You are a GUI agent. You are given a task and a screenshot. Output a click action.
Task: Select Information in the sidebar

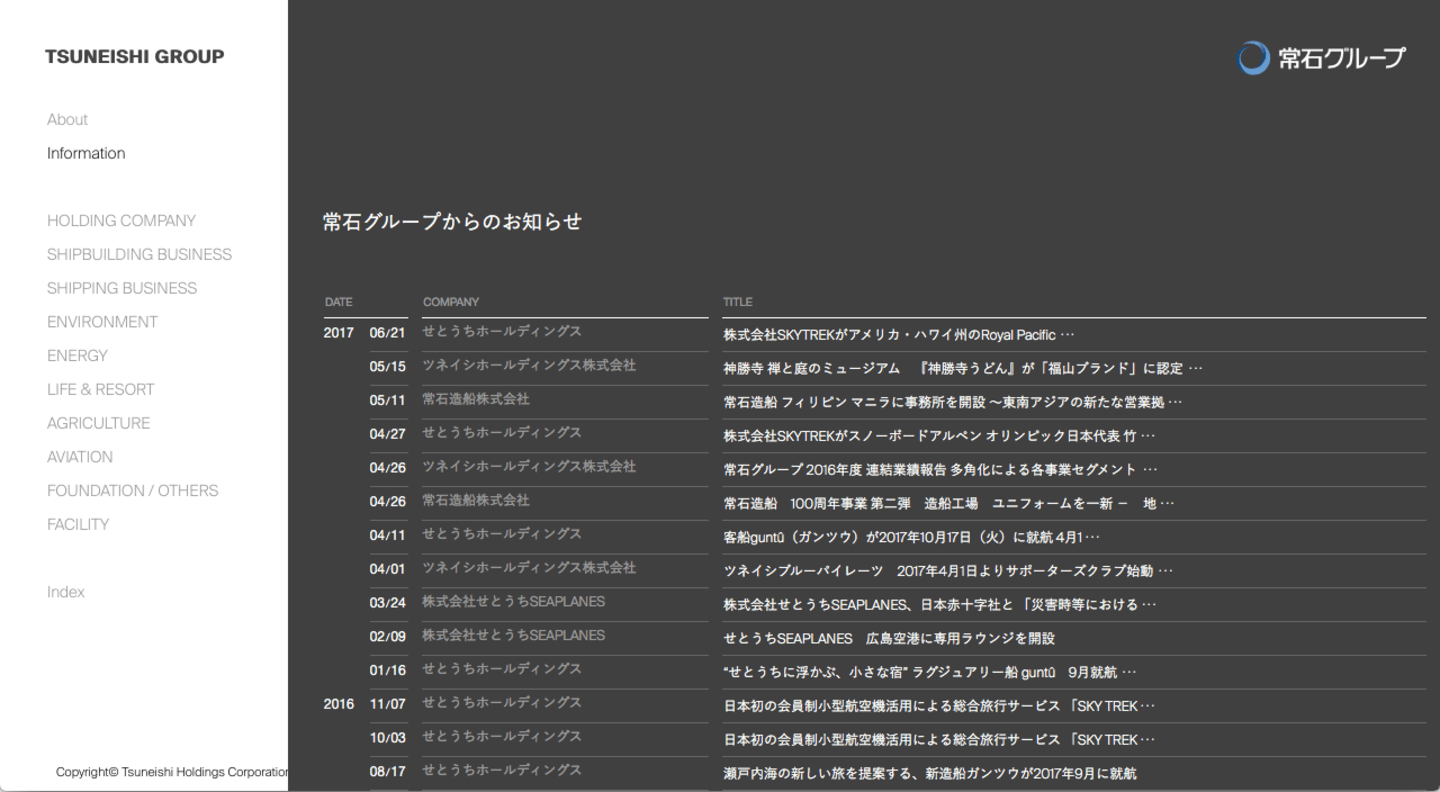(x=86, y=153)
